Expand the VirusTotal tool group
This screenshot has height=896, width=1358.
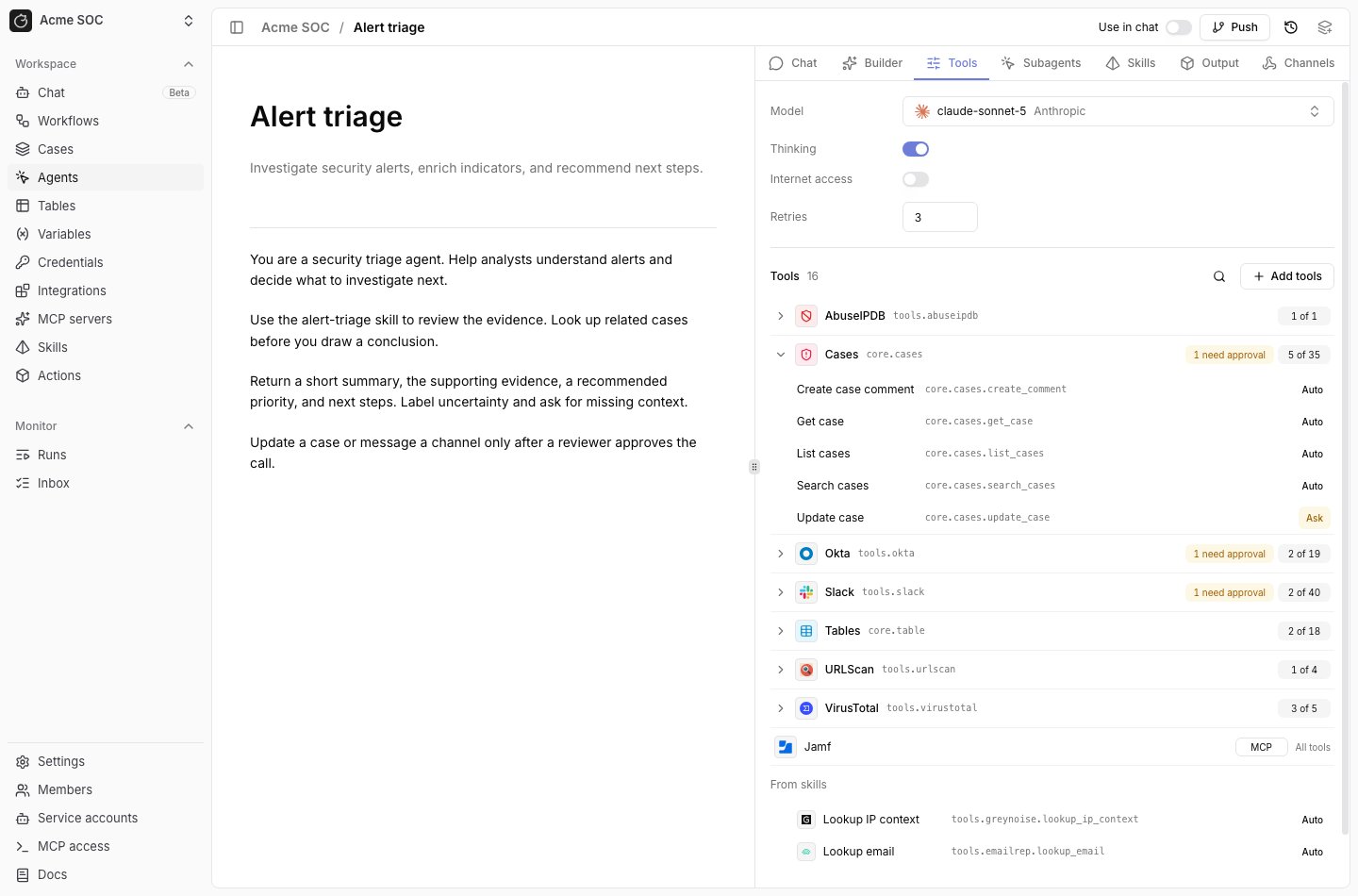[780, 708]
